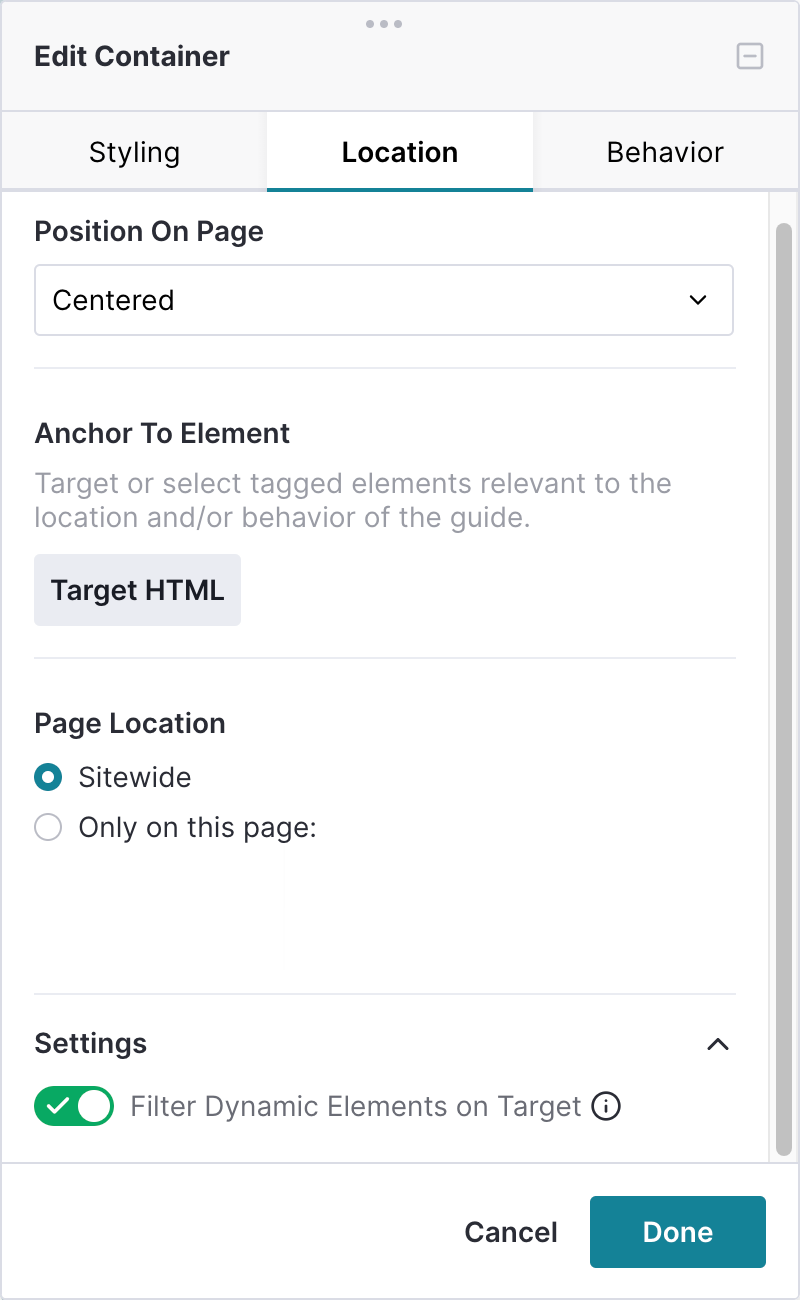Open the Behavior tab

[x=665, y=152]
